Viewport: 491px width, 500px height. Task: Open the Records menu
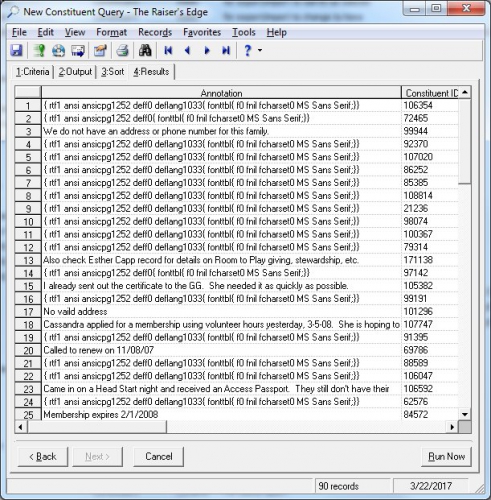[155, 32]
